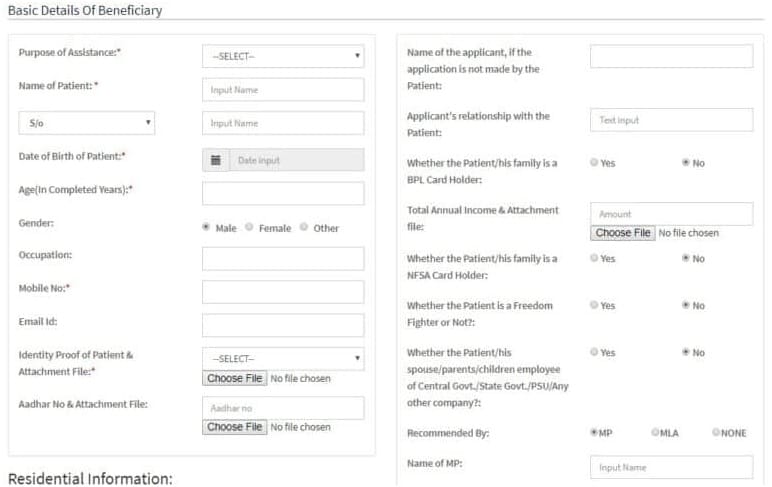
Task: Focus the Mobile No text field
Action: [x=283, y=292]
